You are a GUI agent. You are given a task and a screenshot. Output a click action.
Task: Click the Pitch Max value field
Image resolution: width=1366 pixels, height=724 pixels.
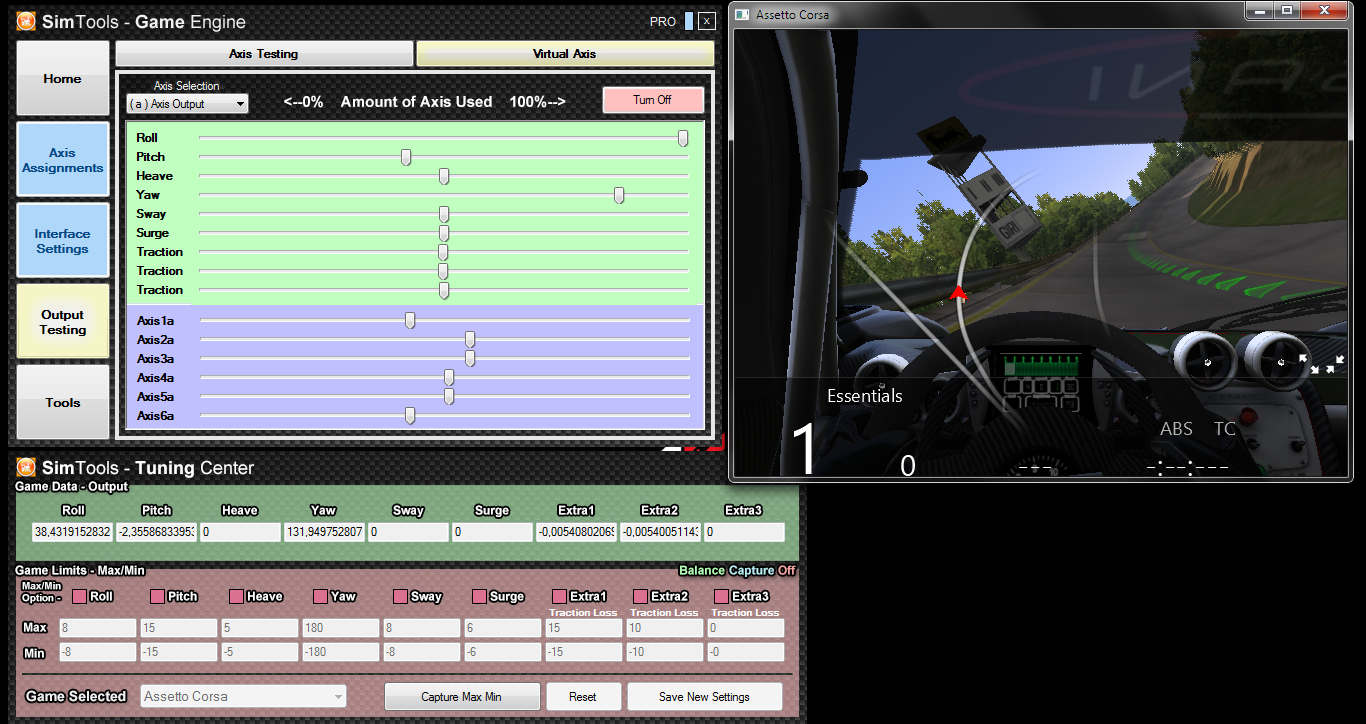click(x=178, y=628)
